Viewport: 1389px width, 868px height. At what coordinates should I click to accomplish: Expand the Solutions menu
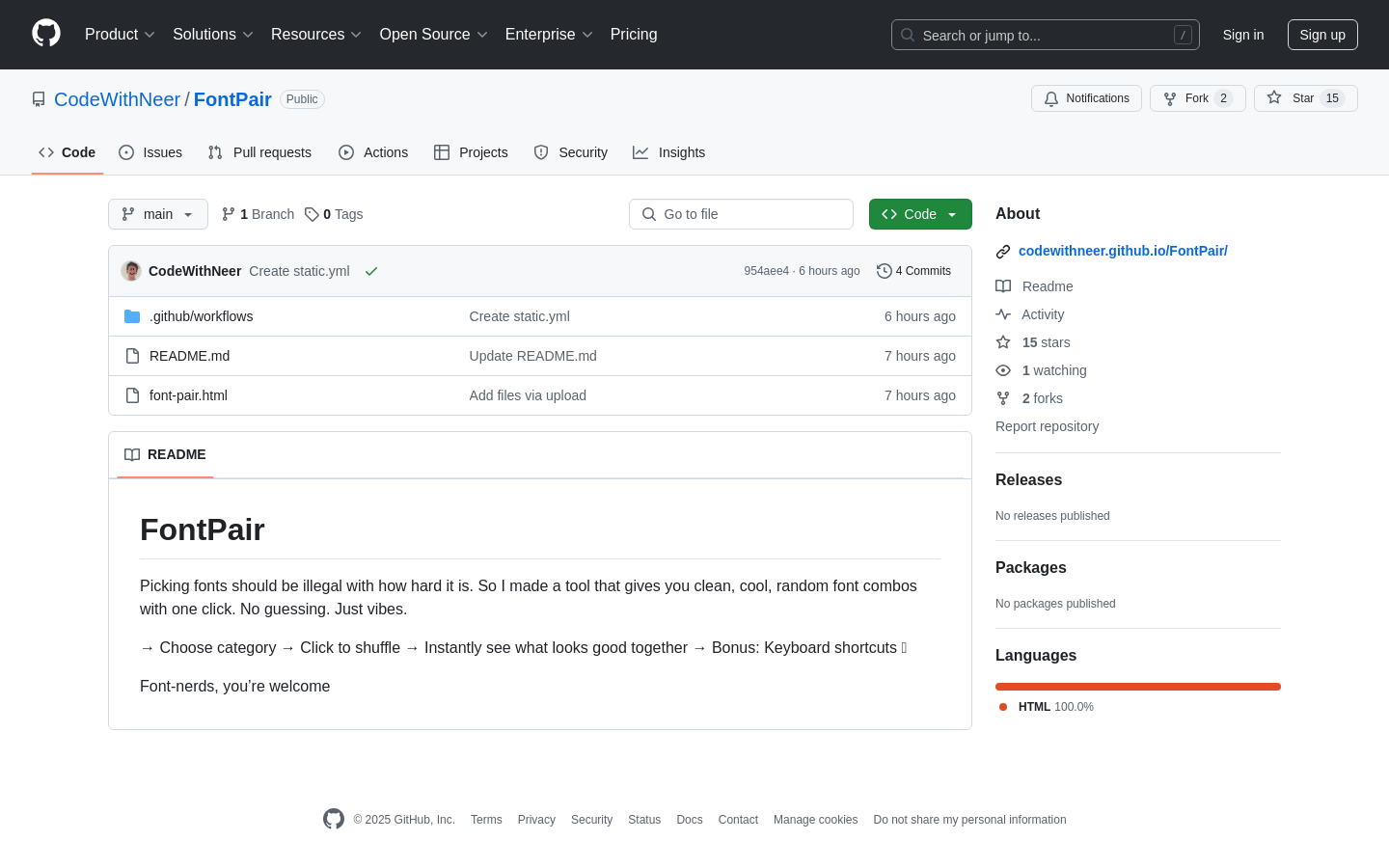pyautogui.click(x=213, y=35)
